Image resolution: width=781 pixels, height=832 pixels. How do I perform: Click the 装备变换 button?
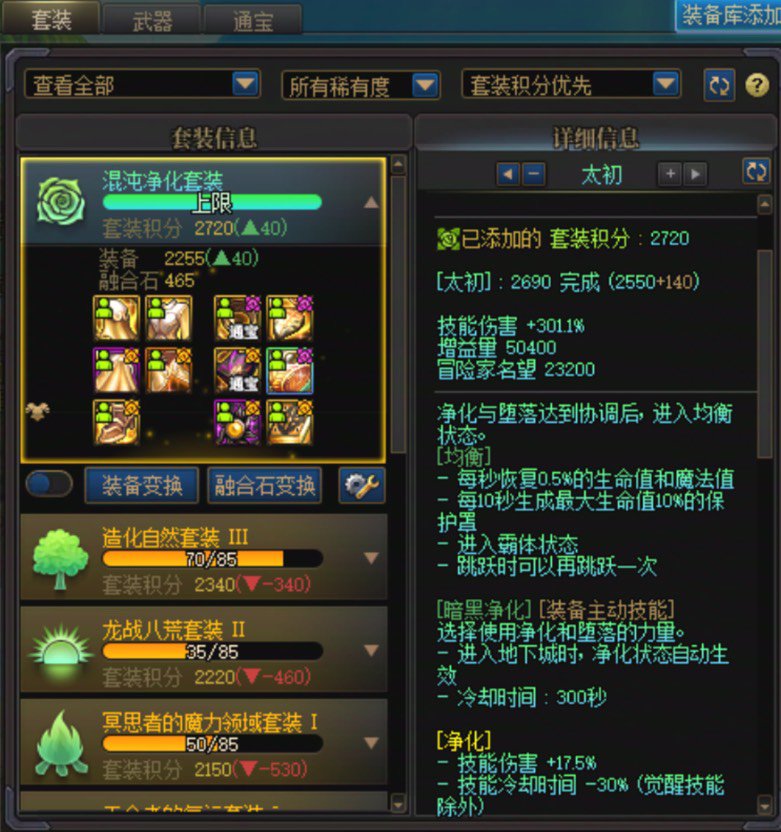coord(142,485)
